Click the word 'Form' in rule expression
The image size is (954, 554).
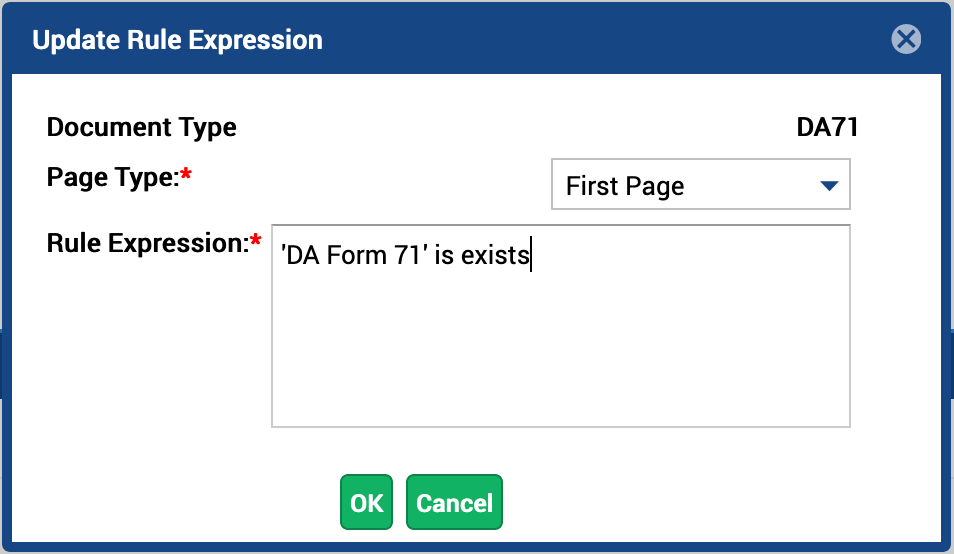(x=357, y=255)
